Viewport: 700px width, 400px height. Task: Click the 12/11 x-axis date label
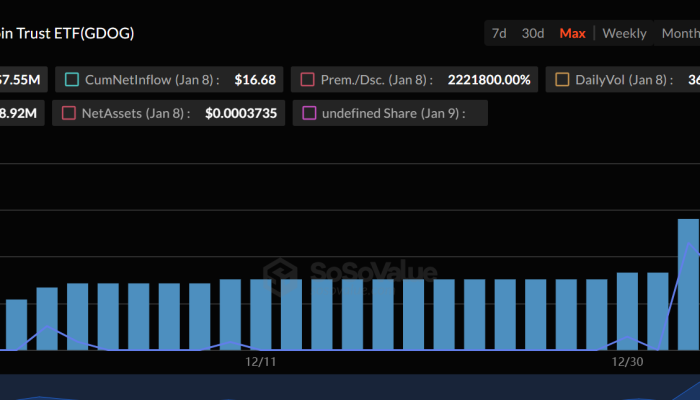261,362
